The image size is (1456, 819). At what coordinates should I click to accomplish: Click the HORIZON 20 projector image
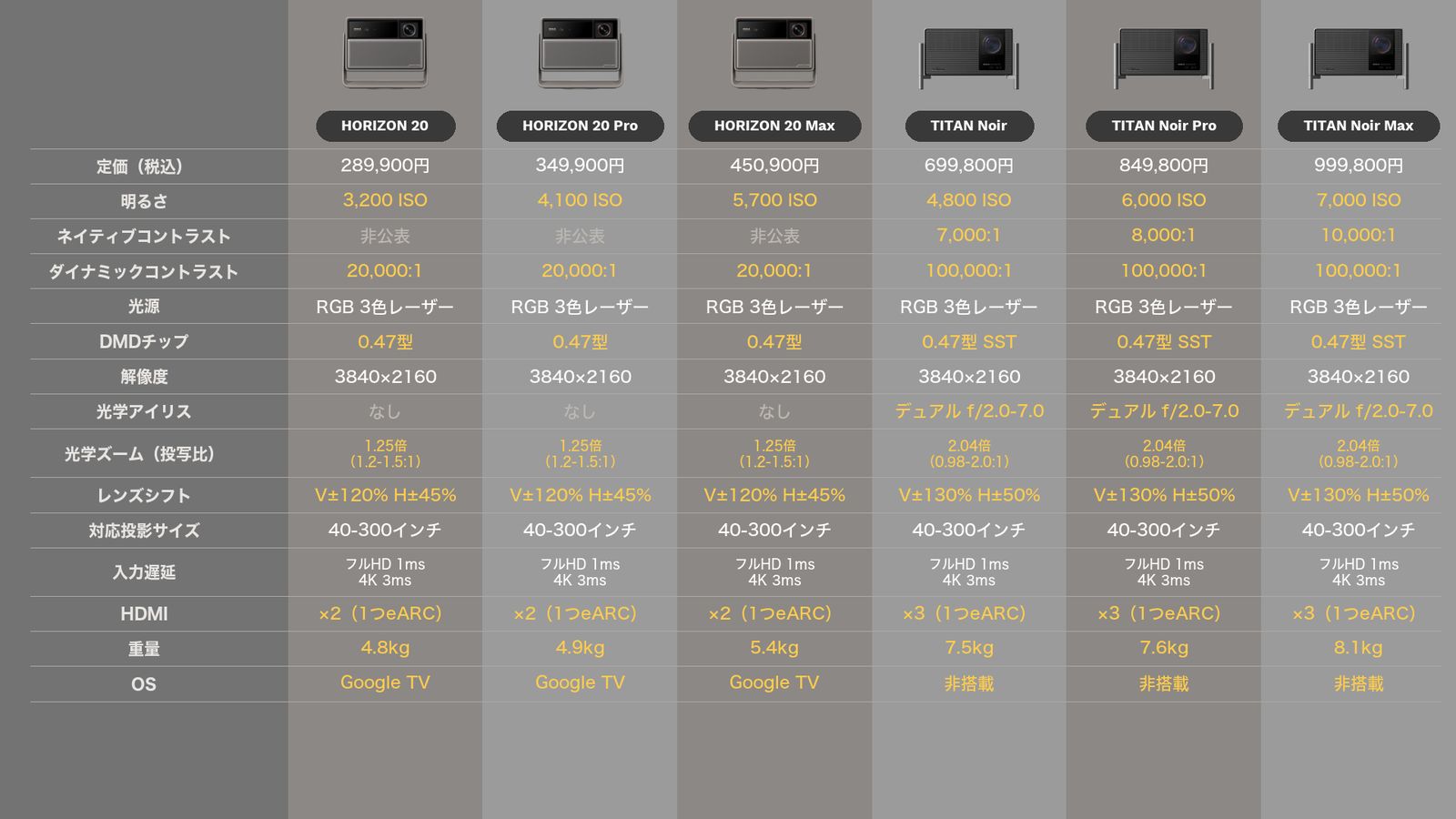pos(385,54)
